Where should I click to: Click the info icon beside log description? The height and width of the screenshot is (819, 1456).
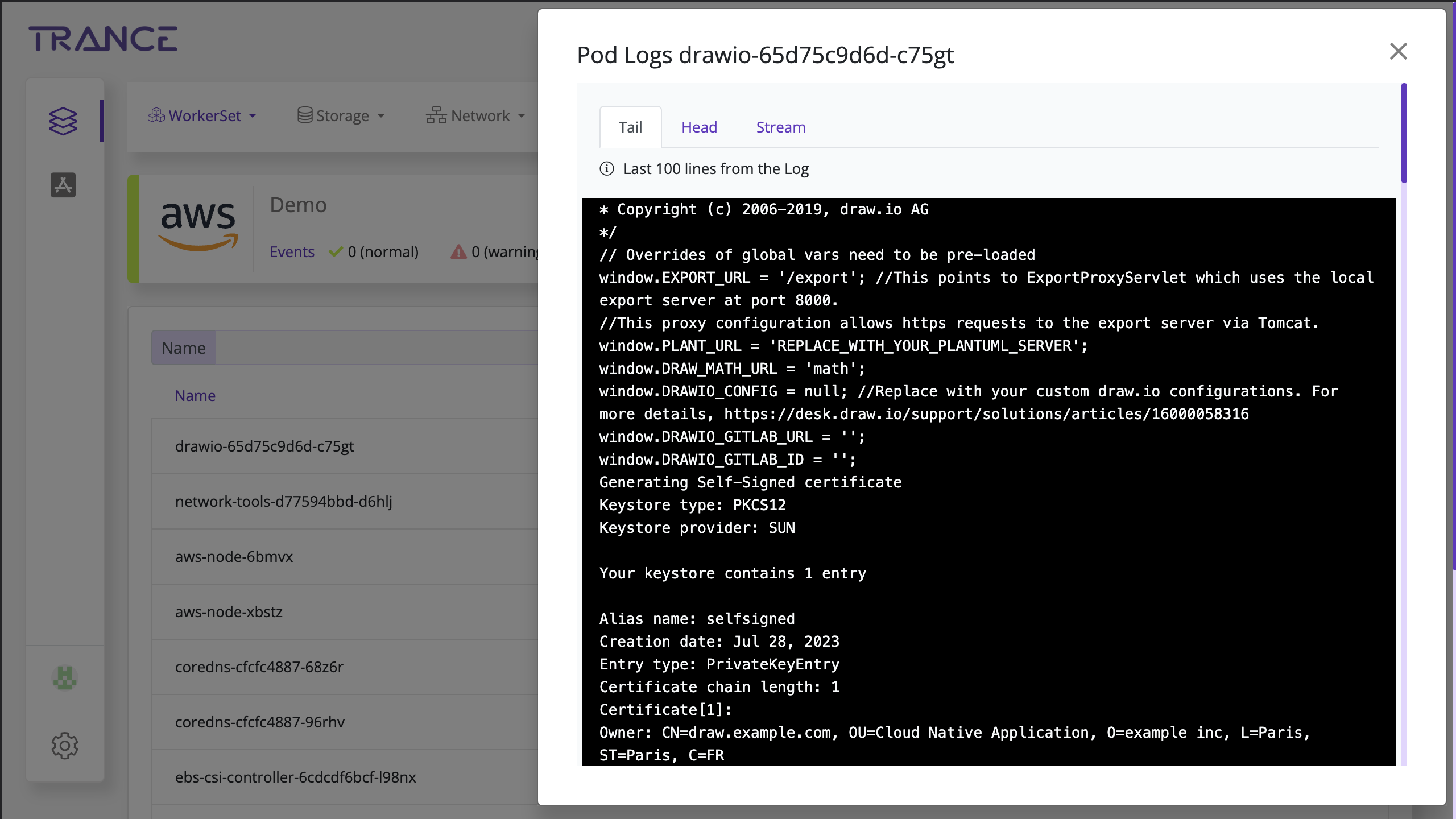(x=607, y=169)
